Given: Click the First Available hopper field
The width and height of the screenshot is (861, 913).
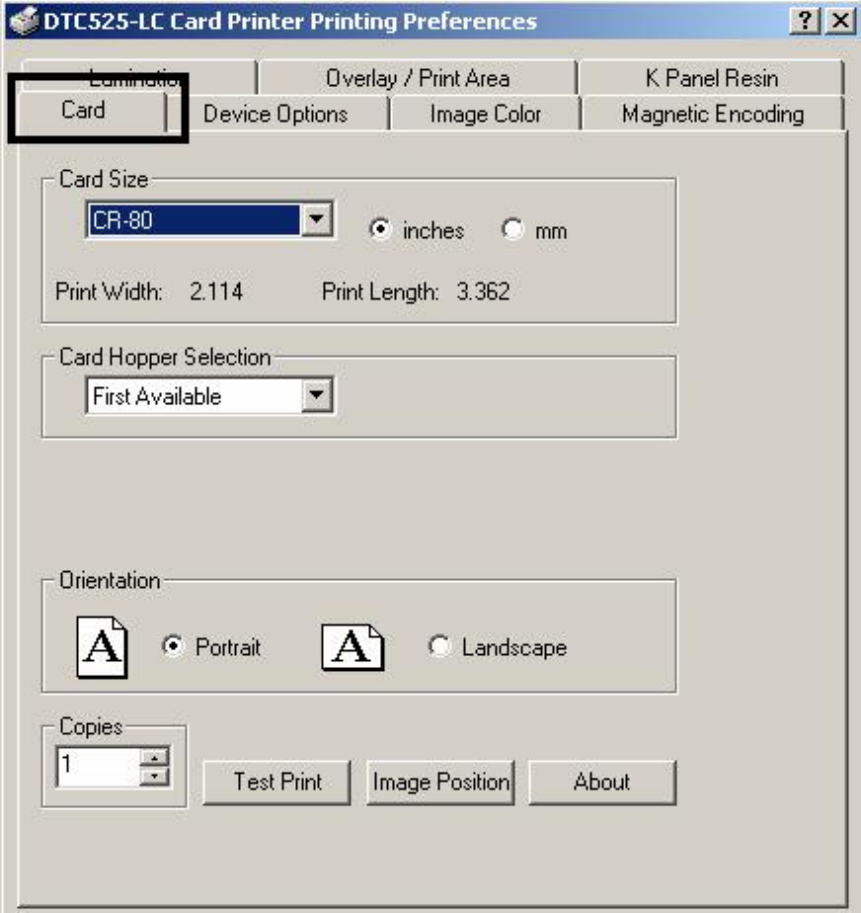Looking at the screenshot, I should tap(193, 396).
